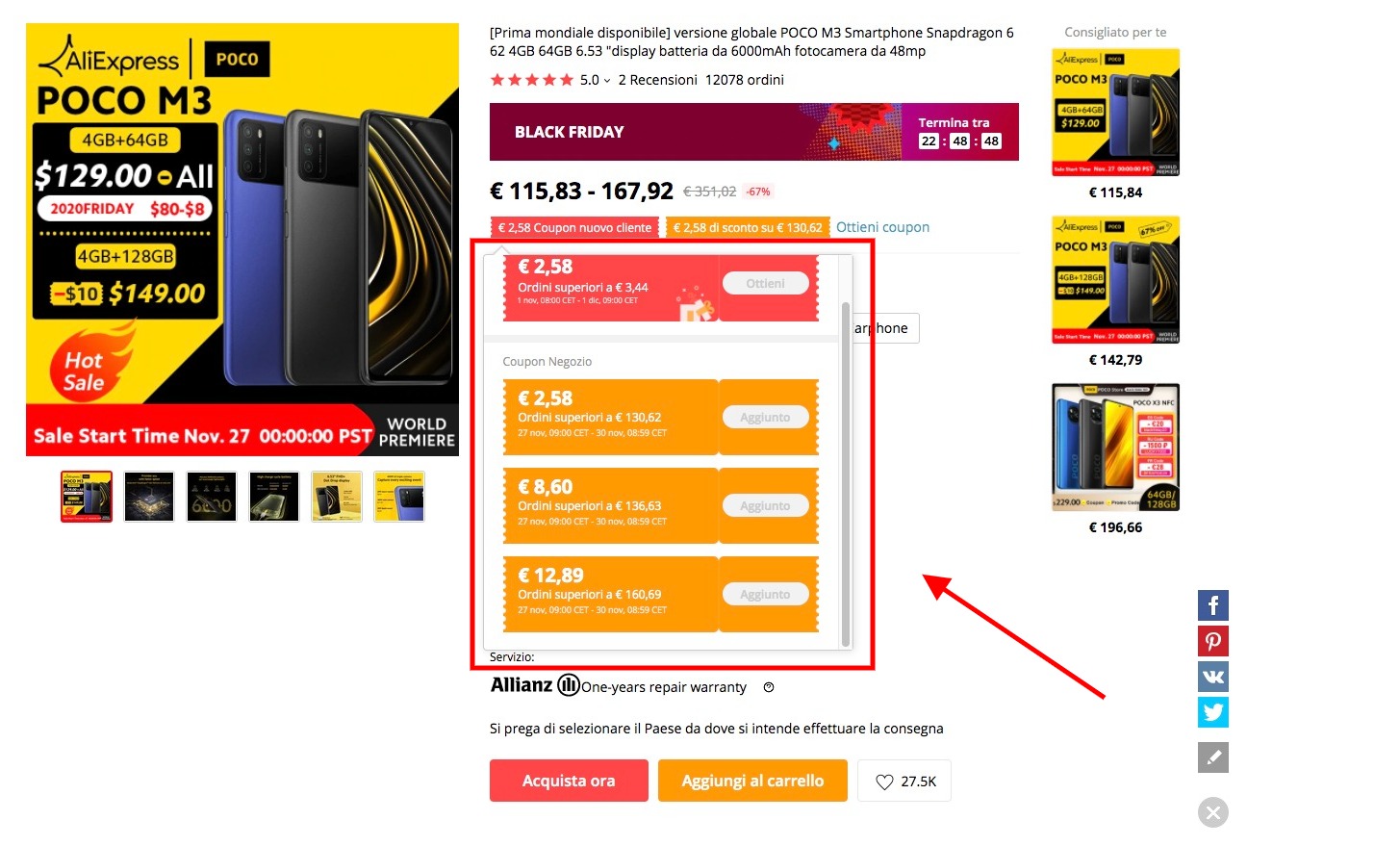Claim the €2,58 new customer coupon
This screenshot has width=1400, height=846.
pos(765,284)
